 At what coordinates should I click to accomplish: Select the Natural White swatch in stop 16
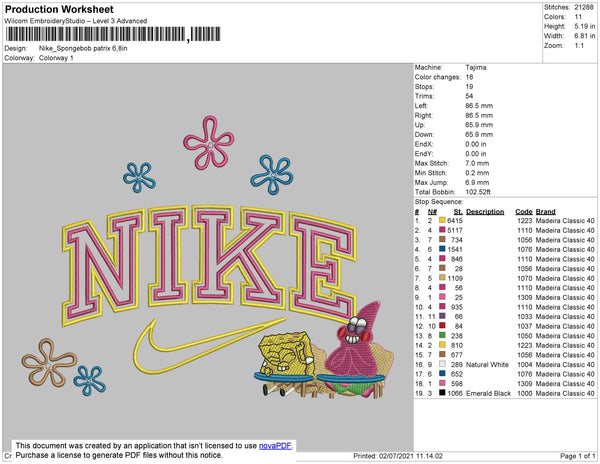(x=442, y=364)
